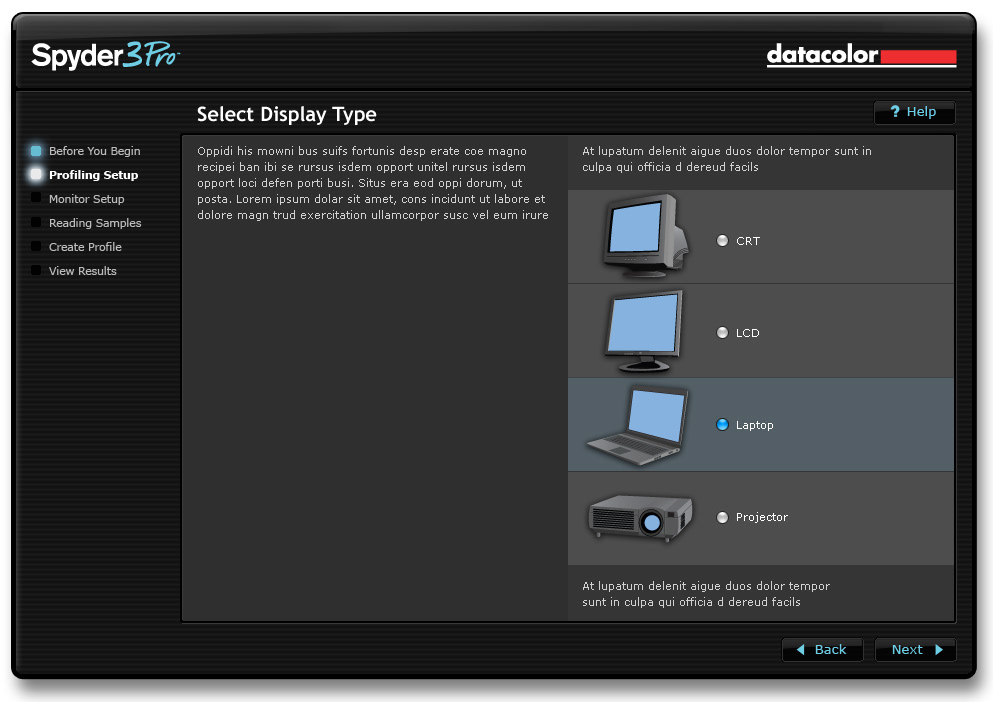Viewport: 993px width, 702px height.
Task: Go to the Next step
Action: click(x=914, y=649)
